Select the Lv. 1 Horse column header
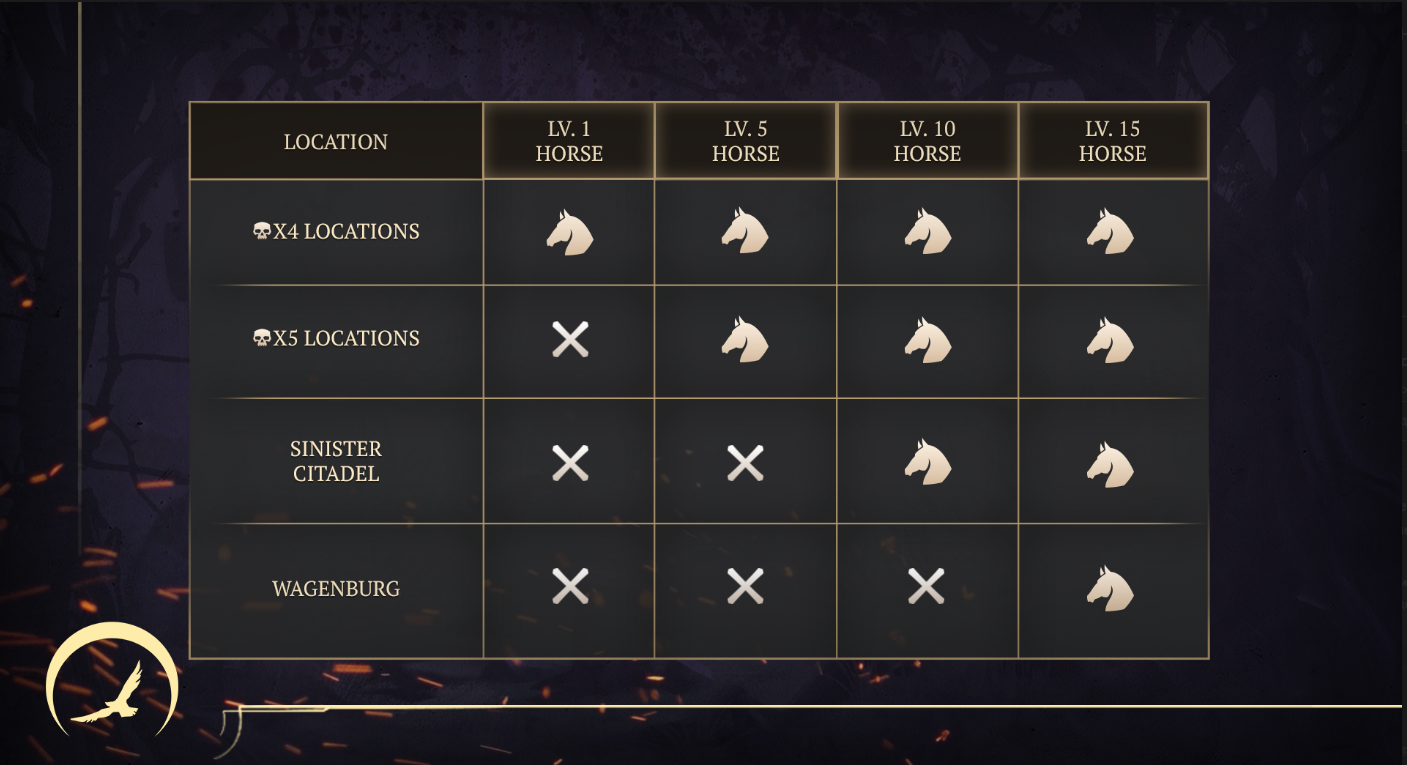The height and width of the screenshot is (765, 1407). [x=569, y=141]
